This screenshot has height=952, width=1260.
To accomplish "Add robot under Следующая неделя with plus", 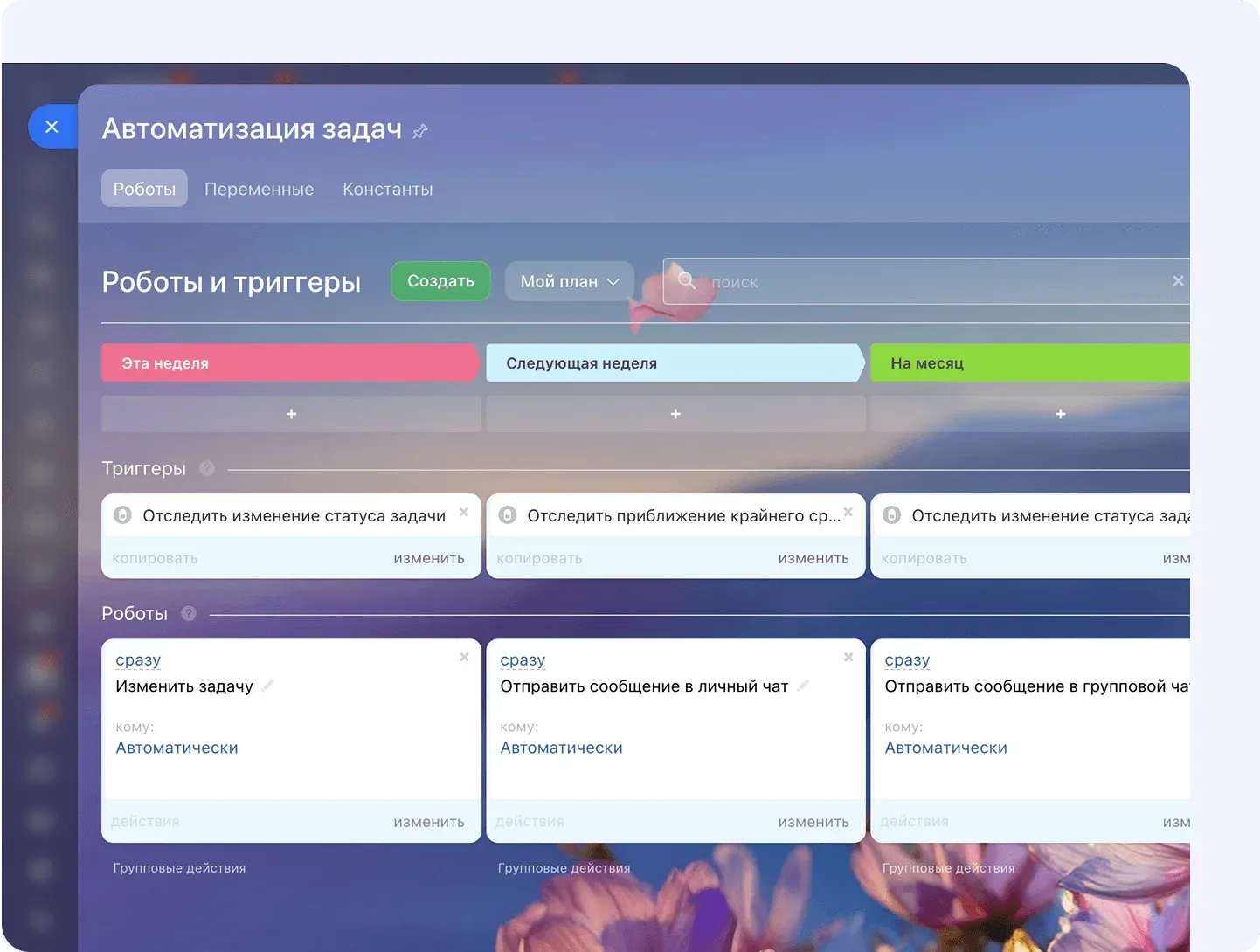I will (x=675, y=414).
